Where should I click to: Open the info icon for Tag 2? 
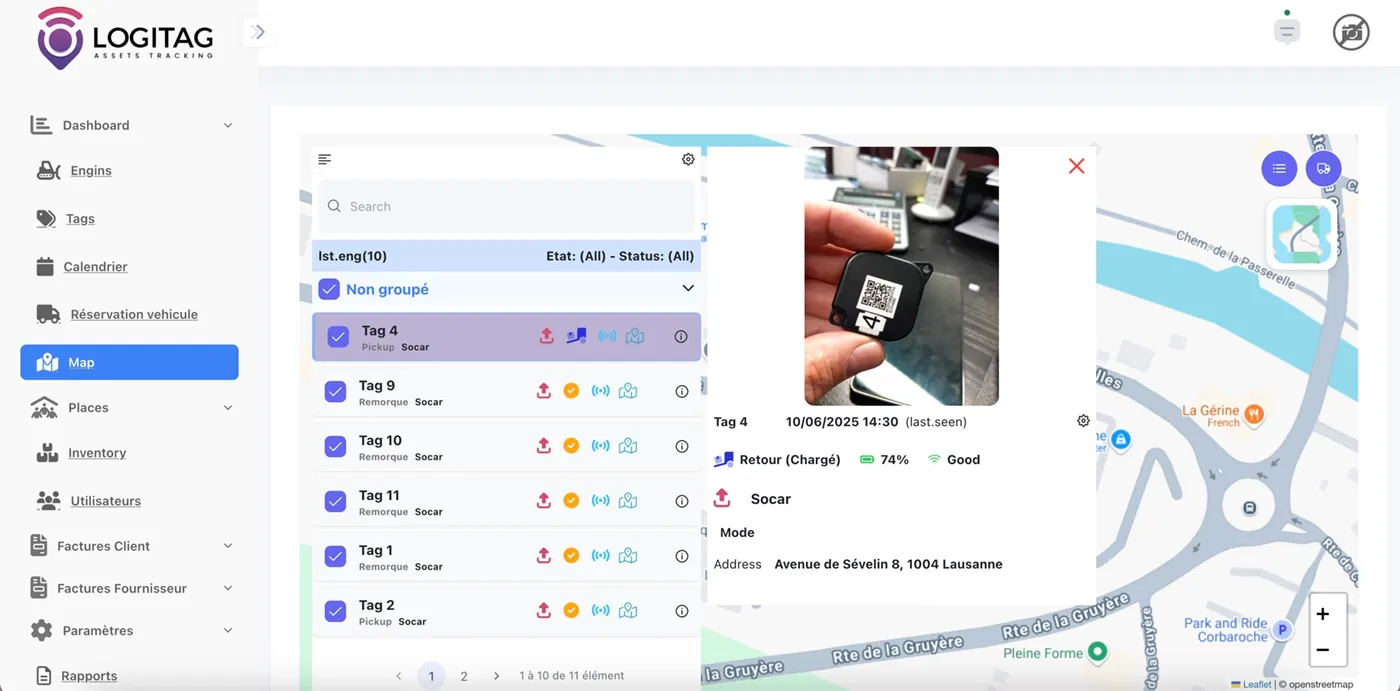681,610
